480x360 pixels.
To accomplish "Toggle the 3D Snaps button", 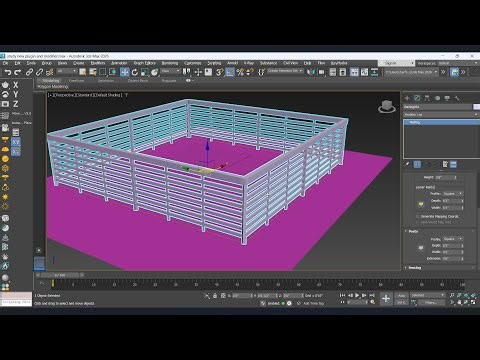I will pos(219,72).
